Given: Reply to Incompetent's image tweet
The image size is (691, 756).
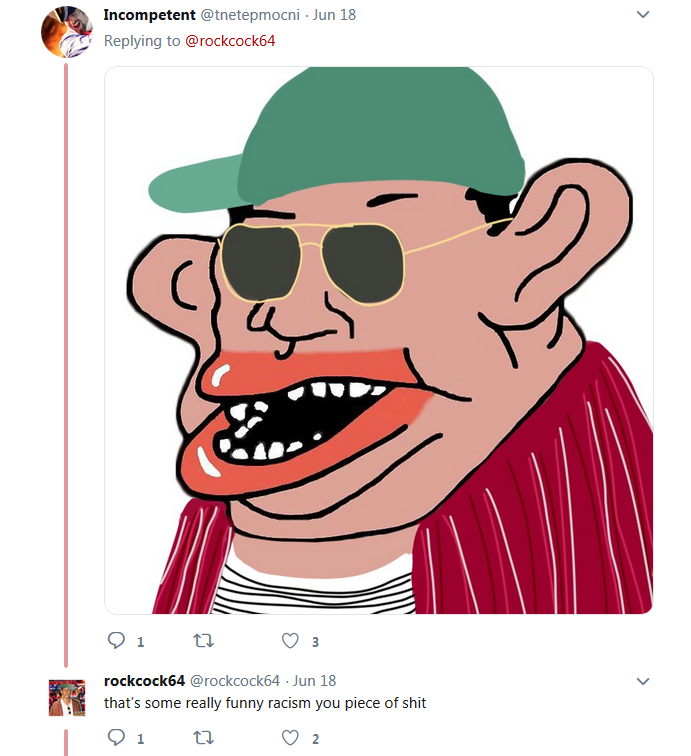Looking at the screenshot, I should tap(116, 641).
